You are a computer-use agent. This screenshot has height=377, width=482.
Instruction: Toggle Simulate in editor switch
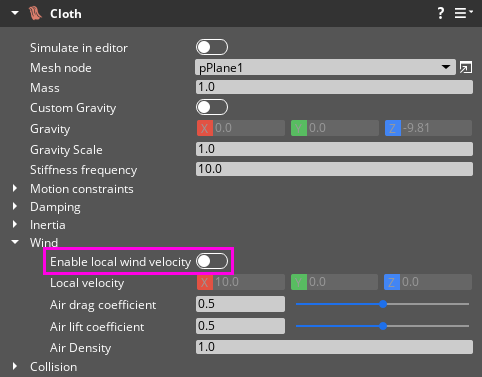tap(212, 47)
